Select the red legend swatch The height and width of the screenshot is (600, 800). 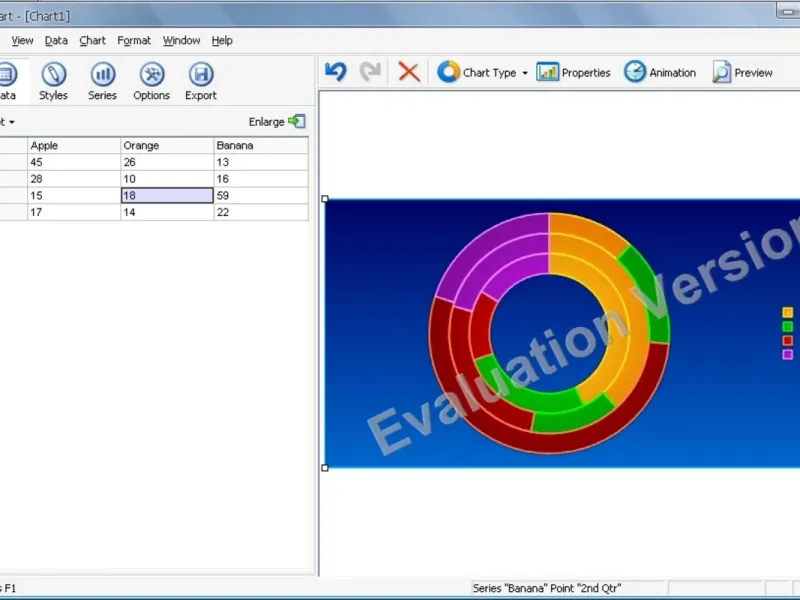(x=788, y=340)
